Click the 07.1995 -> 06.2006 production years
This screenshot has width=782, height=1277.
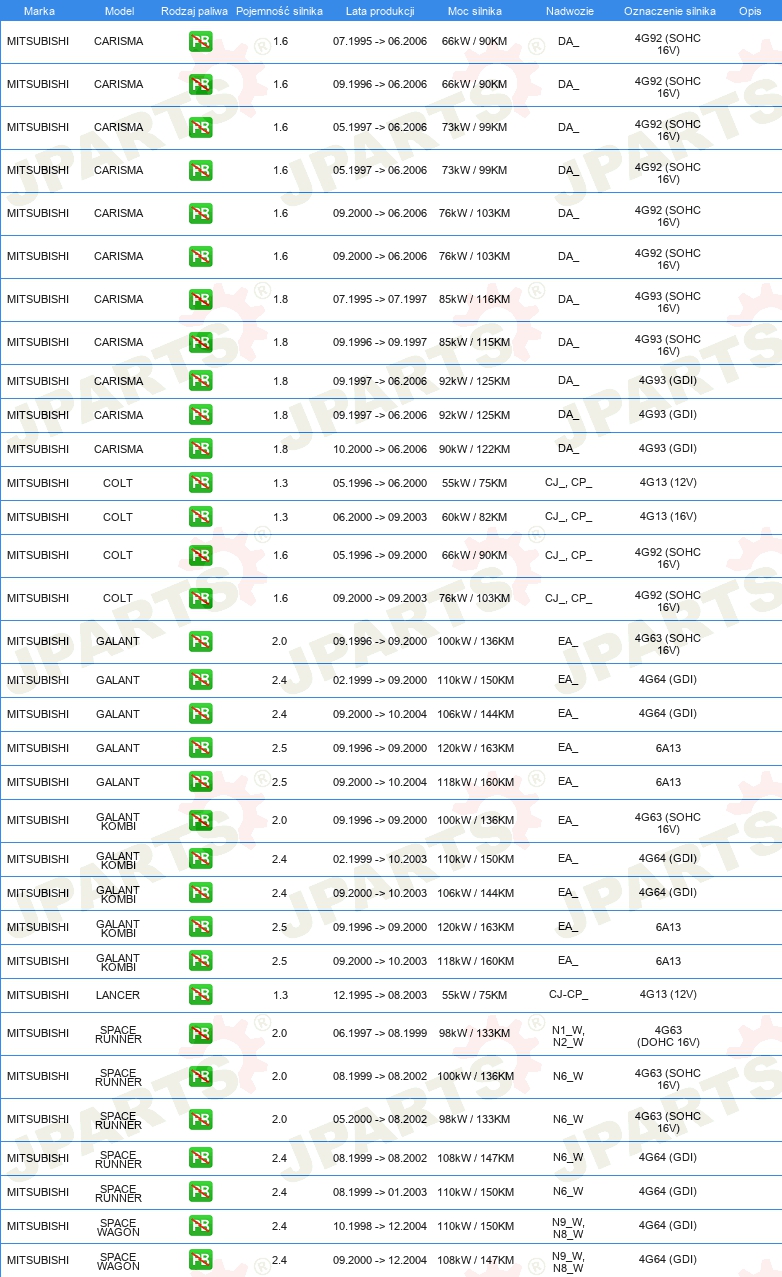[x=380, y=41]
